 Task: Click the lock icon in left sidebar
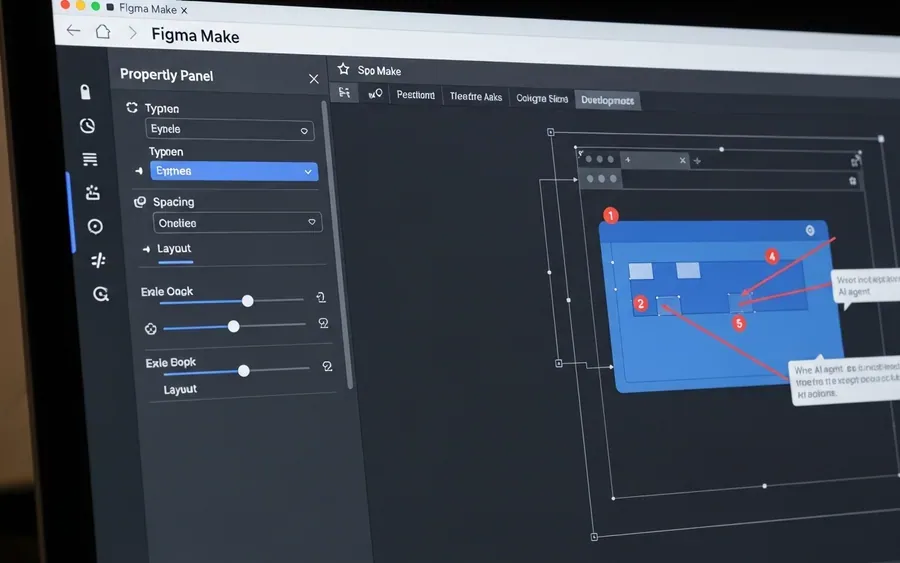(86, 92)
